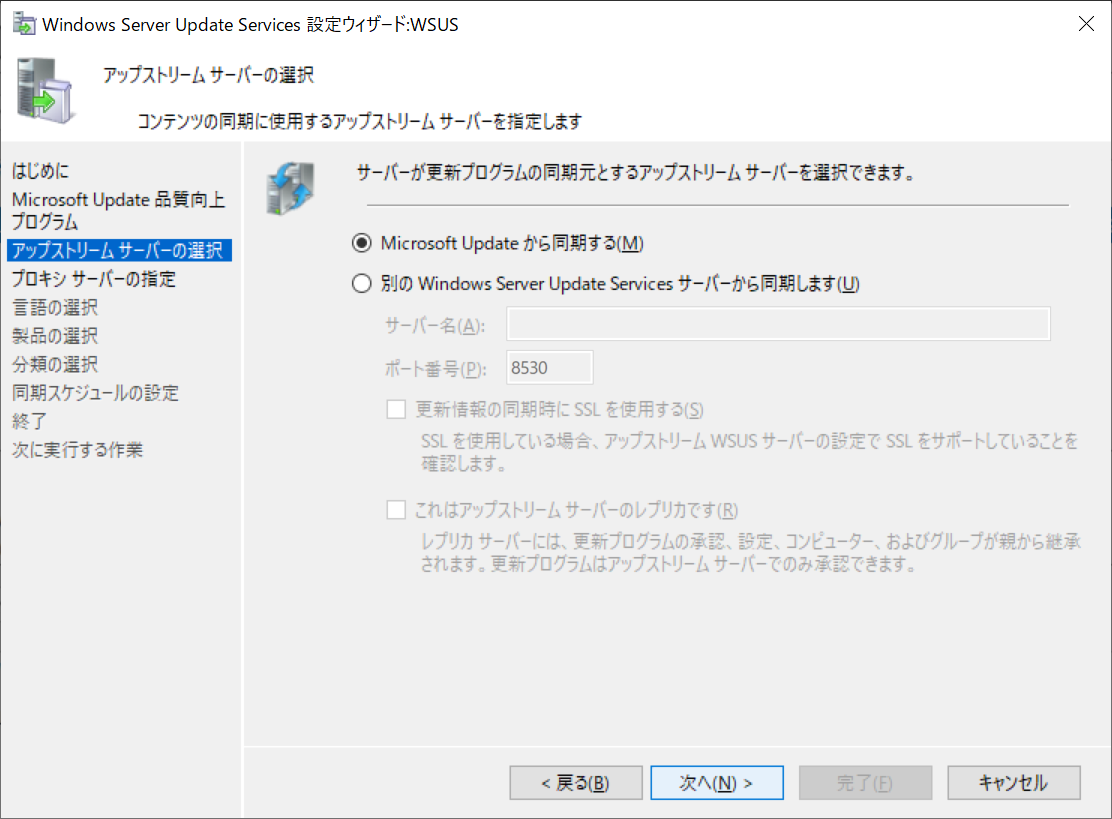This screenshot has height=819, width=1112.
Task: Close the WSUS wizard window
Action: tap(1086, 23)
